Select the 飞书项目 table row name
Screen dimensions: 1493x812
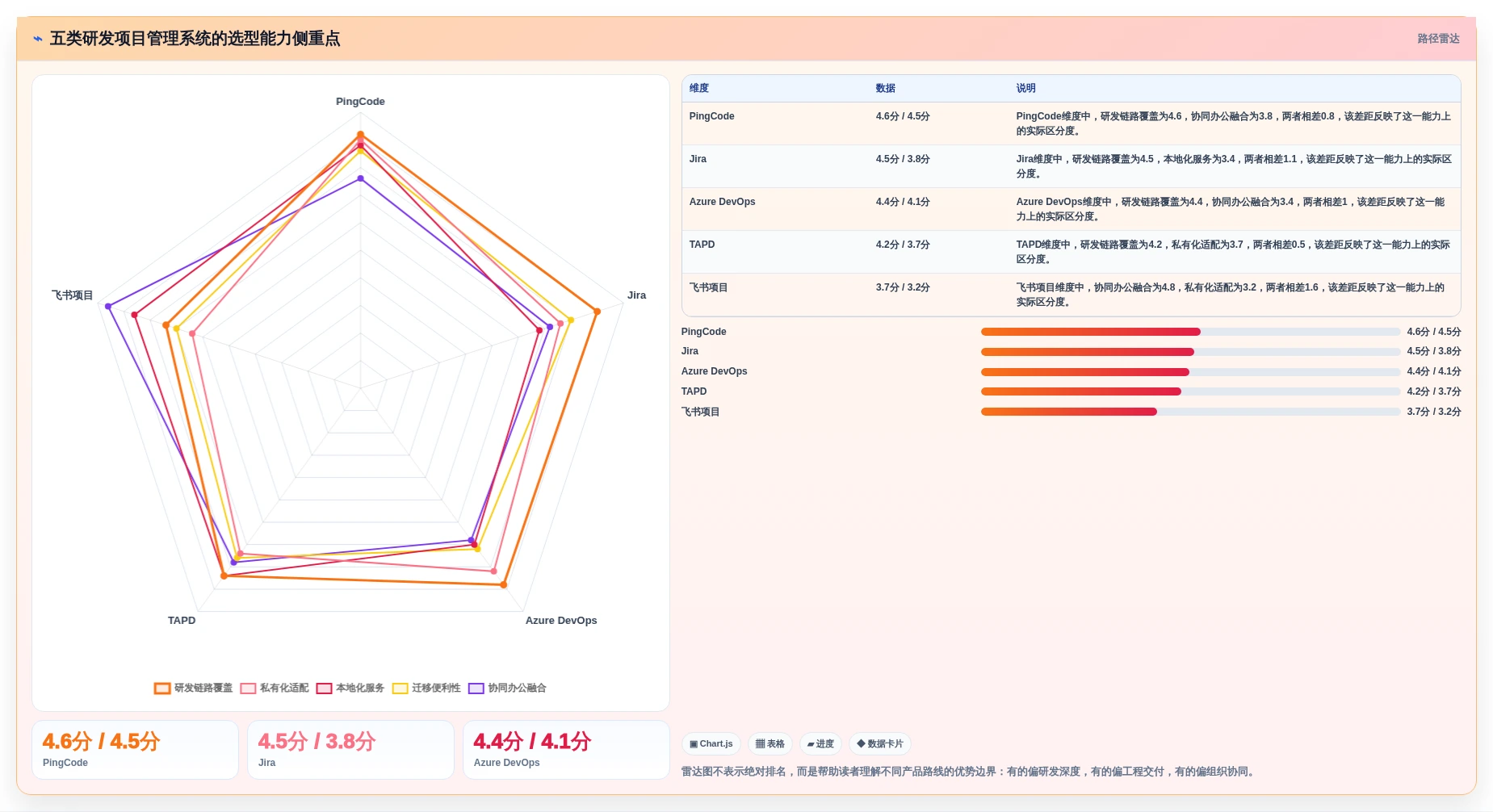pyautogui.click(x=708, y=287)
